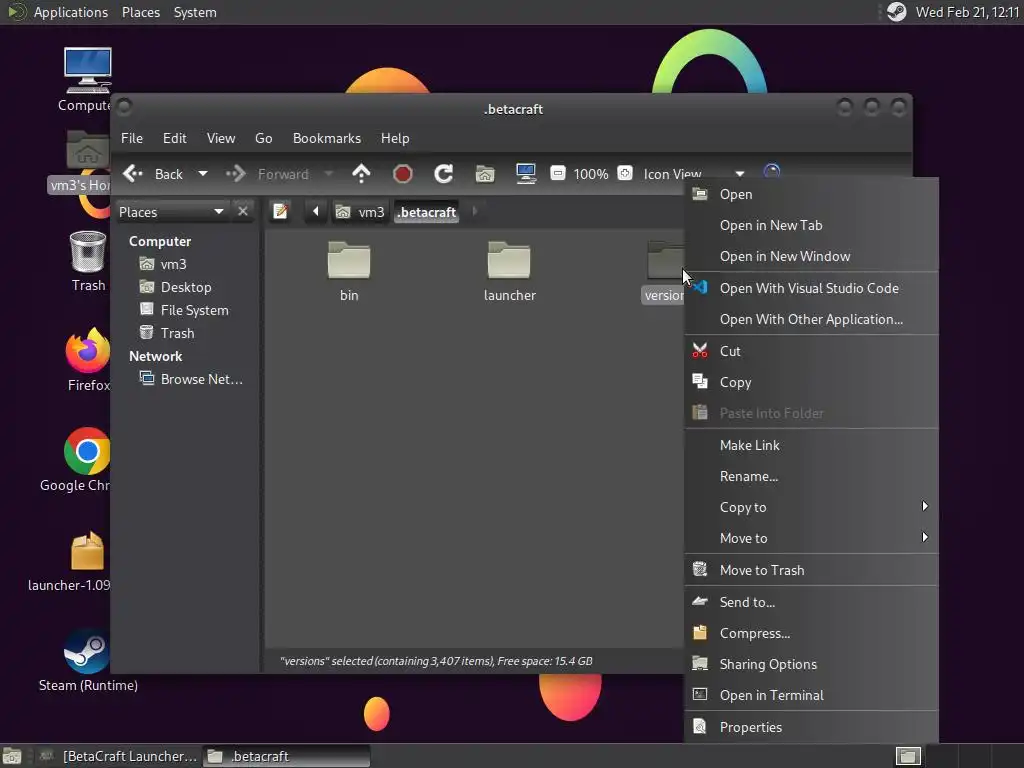This screenshot has height=768, width=1024.
Task: Toggle the location edit pencil icon
Action: point(281,212)
